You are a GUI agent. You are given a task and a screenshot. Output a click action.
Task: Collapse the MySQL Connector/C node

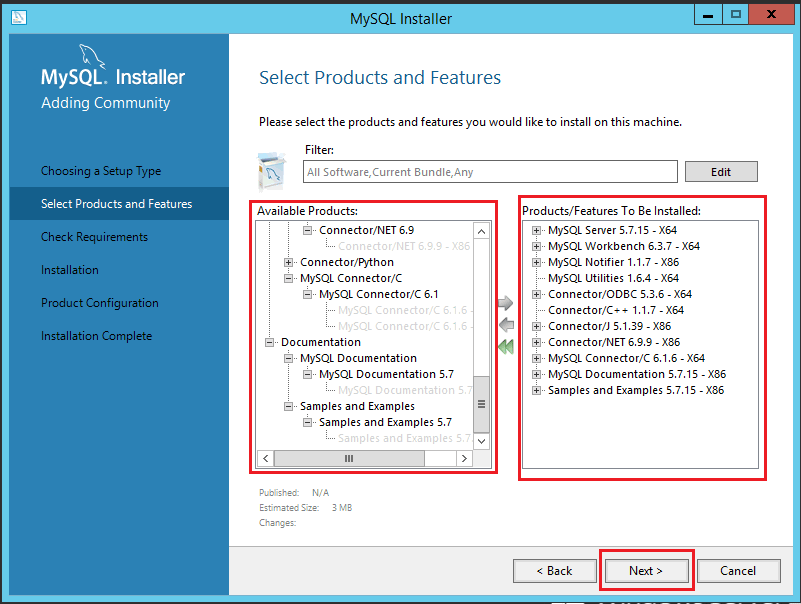pos(289,278)
